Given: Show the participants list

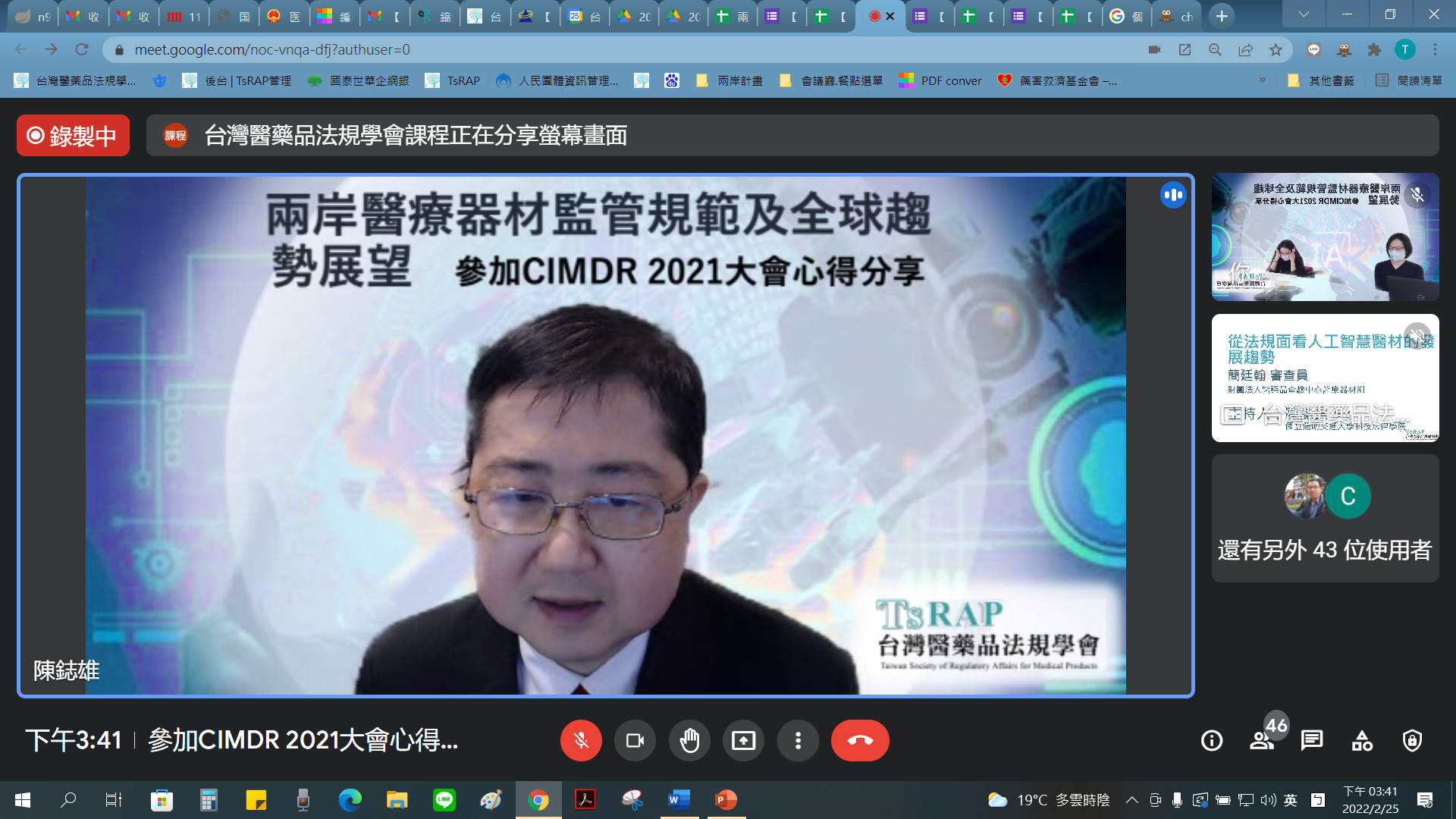Looking at the screenshot, I should [1262, 740].
